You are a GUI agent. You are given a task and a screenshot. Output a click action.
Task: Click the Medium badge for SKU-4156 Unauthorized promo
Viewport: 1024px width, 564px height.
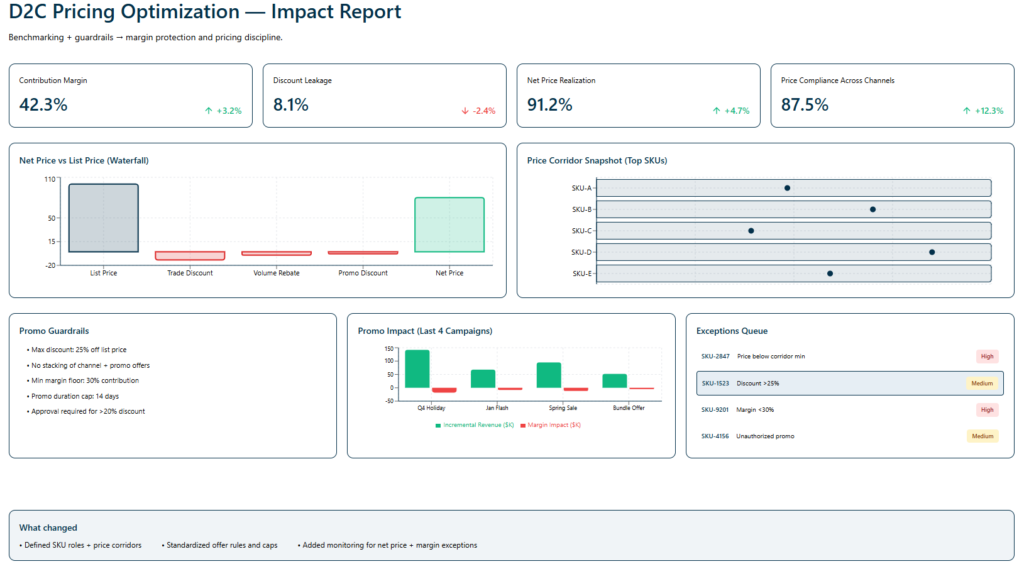tap(982, 436)
